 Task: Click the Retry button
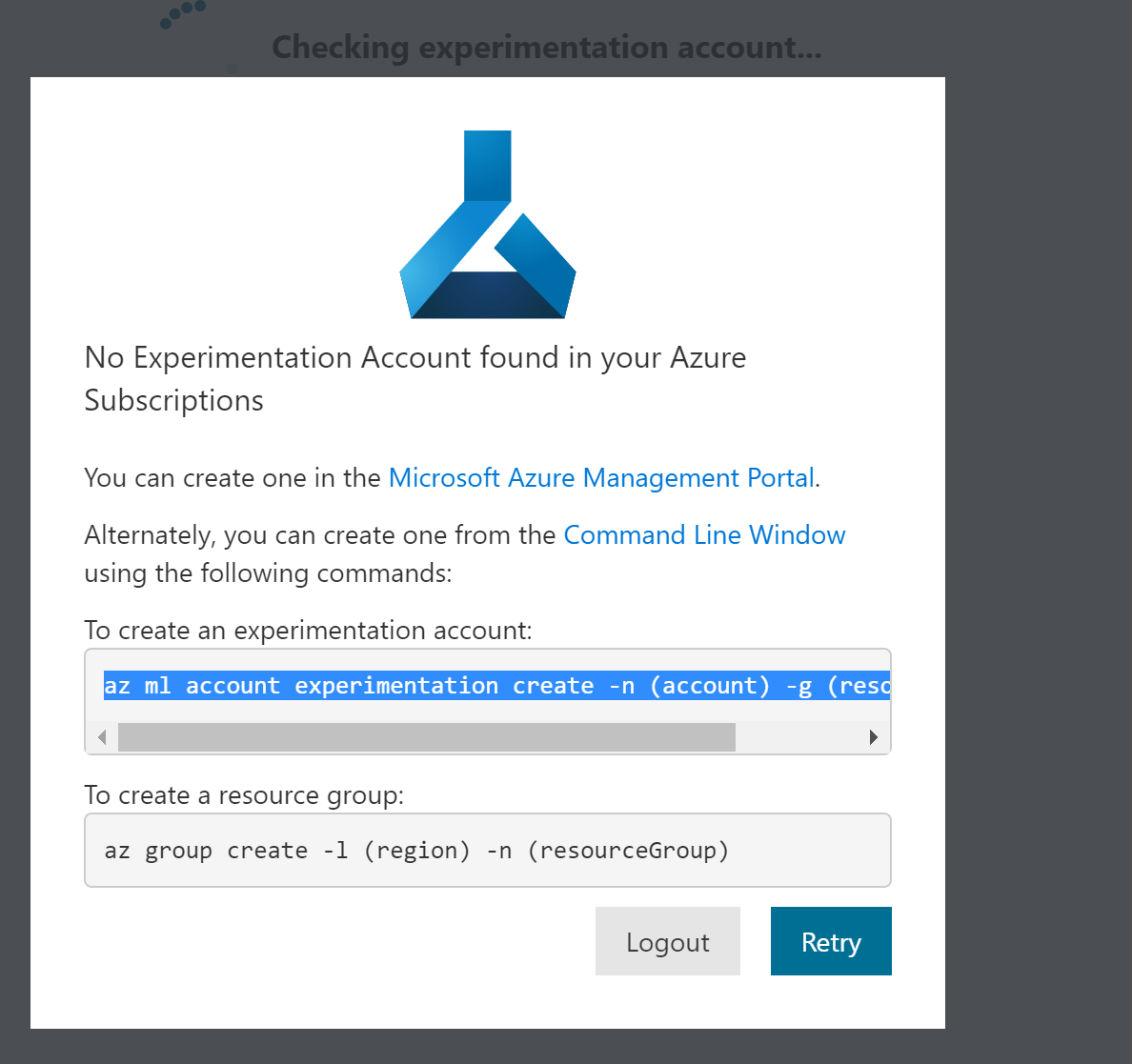(x=830, y=941)
